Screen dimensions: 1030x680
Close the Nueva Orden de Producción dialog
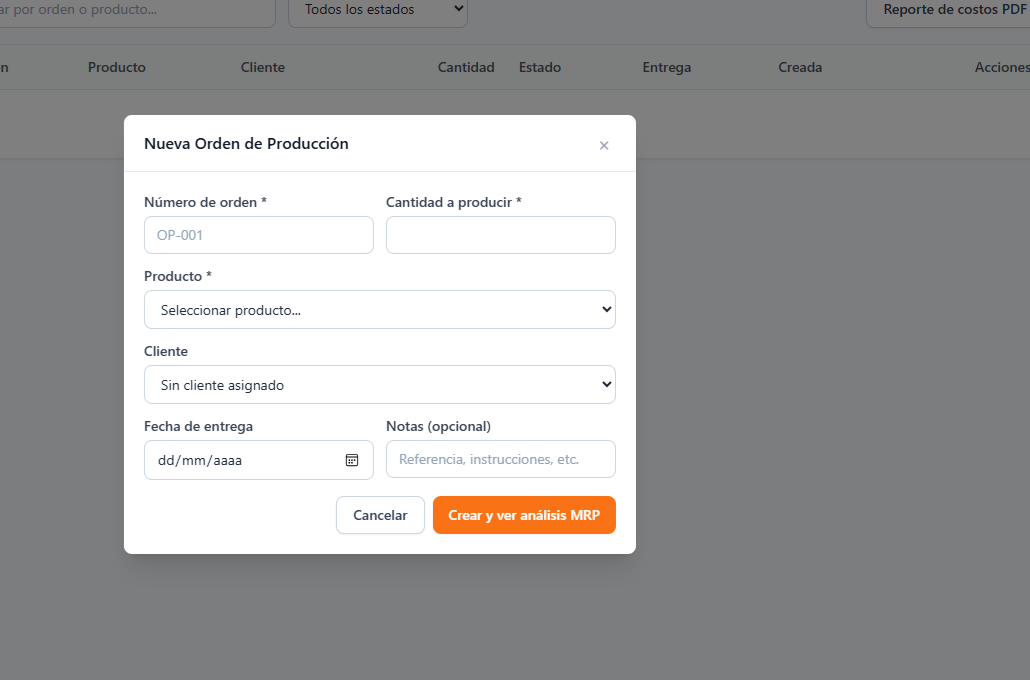tap(604, 145)
